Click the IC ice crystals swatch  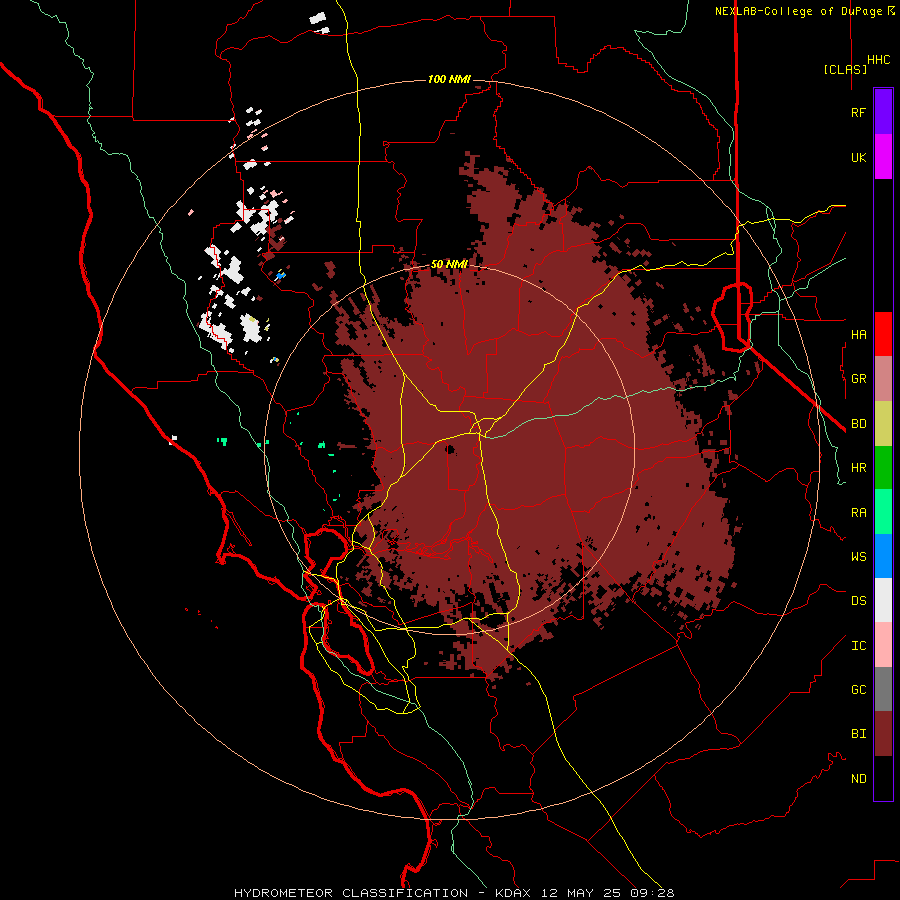(883, 645)
